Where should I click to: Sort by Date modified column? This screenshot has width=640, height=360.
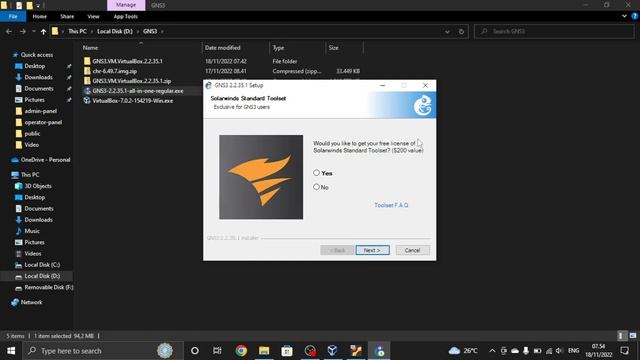tap(222, 48)
